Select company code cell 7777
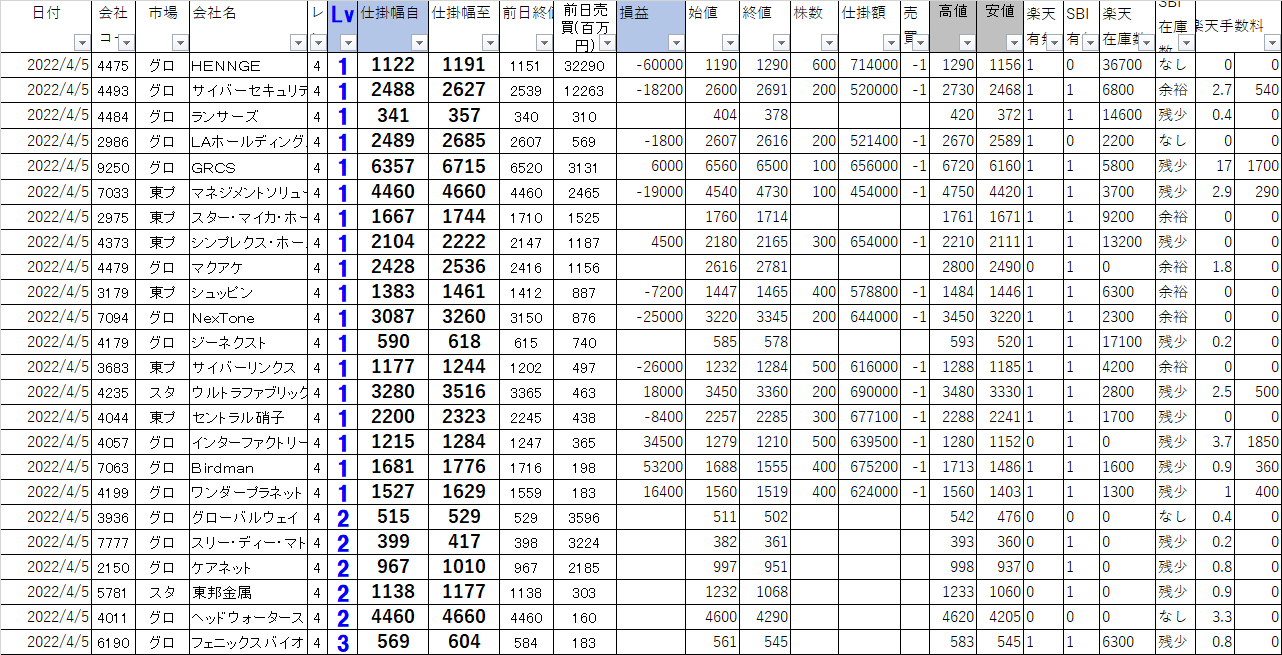This screenshot has height=655, width=1282. point(114,542)
